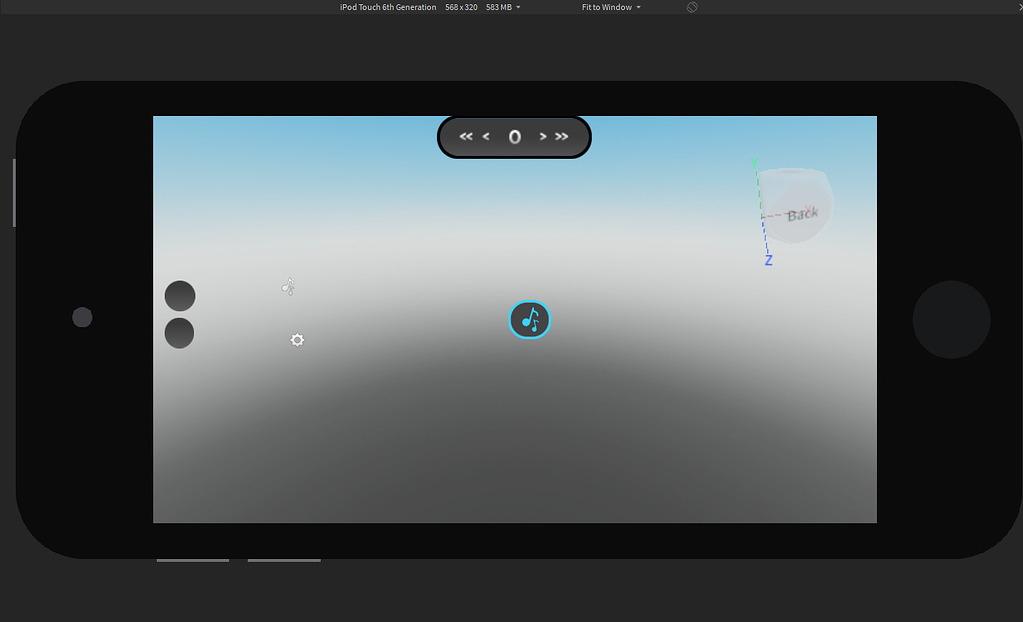Image resolution: width=1023 pixels, height=622 pixels.
Task: Open the 583 MB memory dropdown
Action: [x=500, y=7]
